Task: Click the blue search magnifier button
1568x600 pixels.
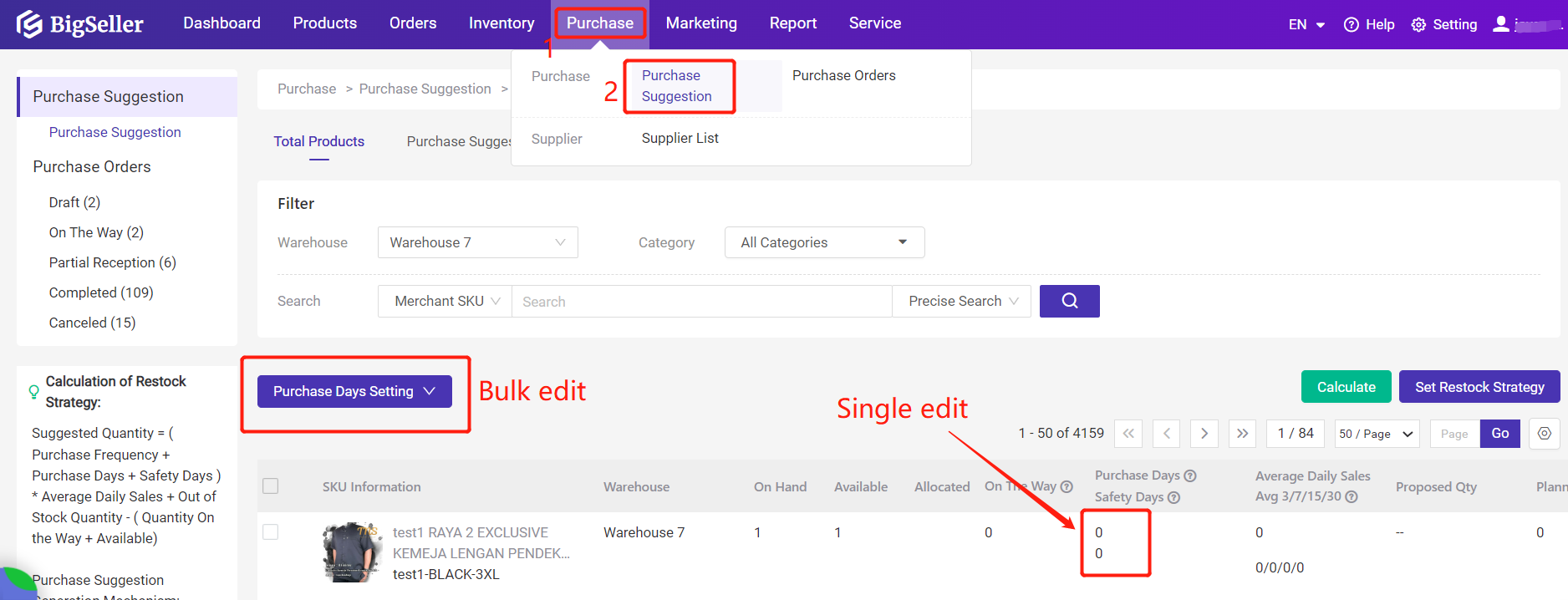Action: point(1069,301)
